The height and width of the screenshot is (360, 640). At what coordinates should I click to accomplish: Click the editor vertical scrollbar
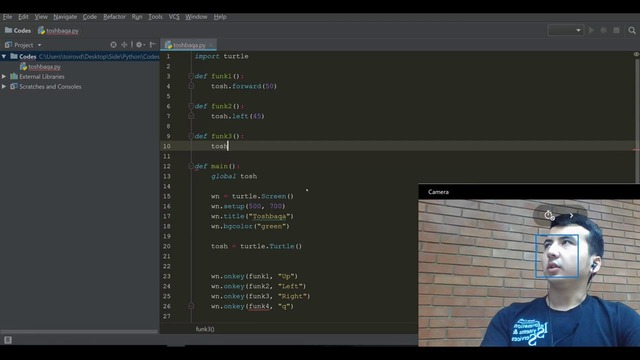[637, 120]
